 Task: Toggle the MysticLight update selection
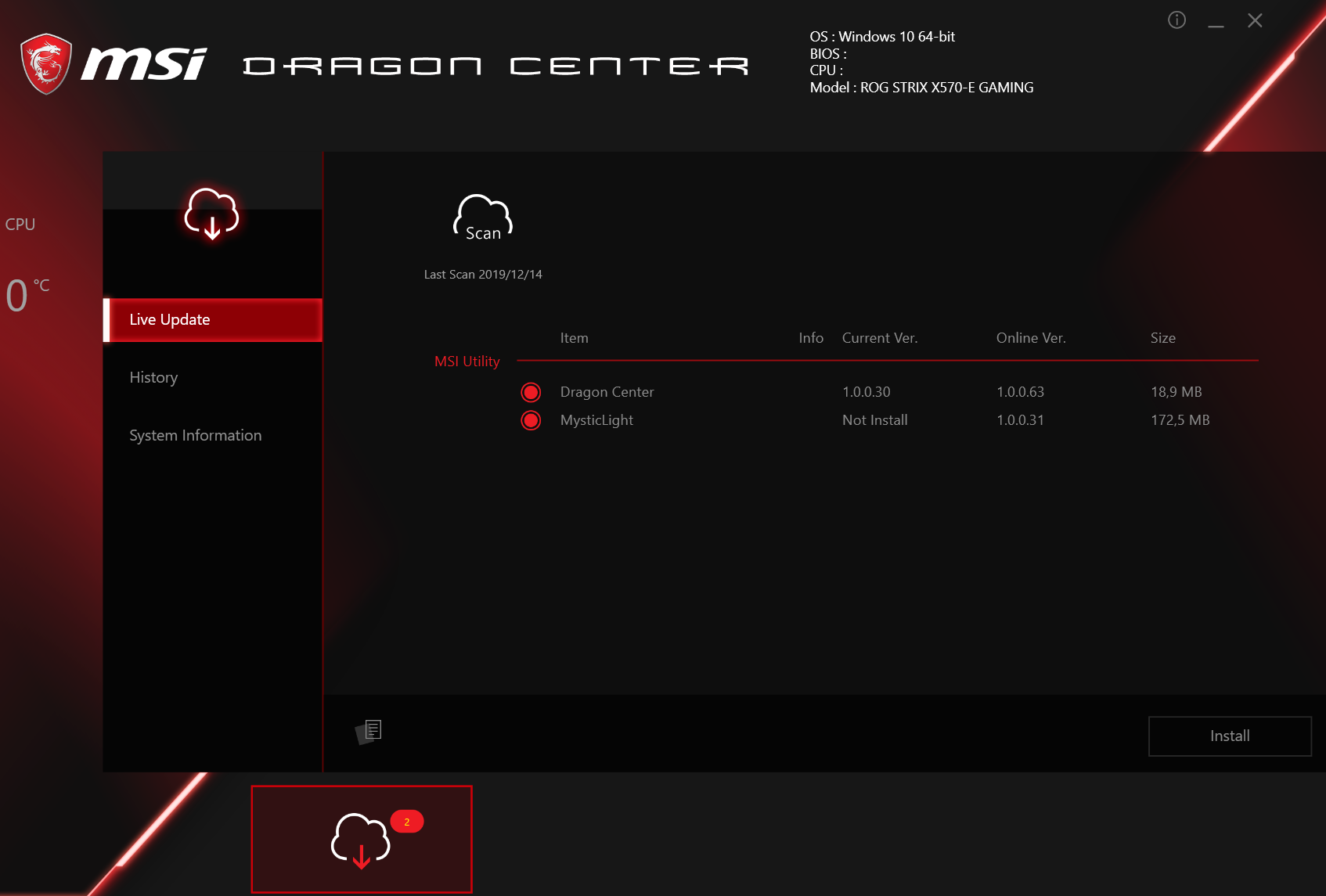(531, 420)
